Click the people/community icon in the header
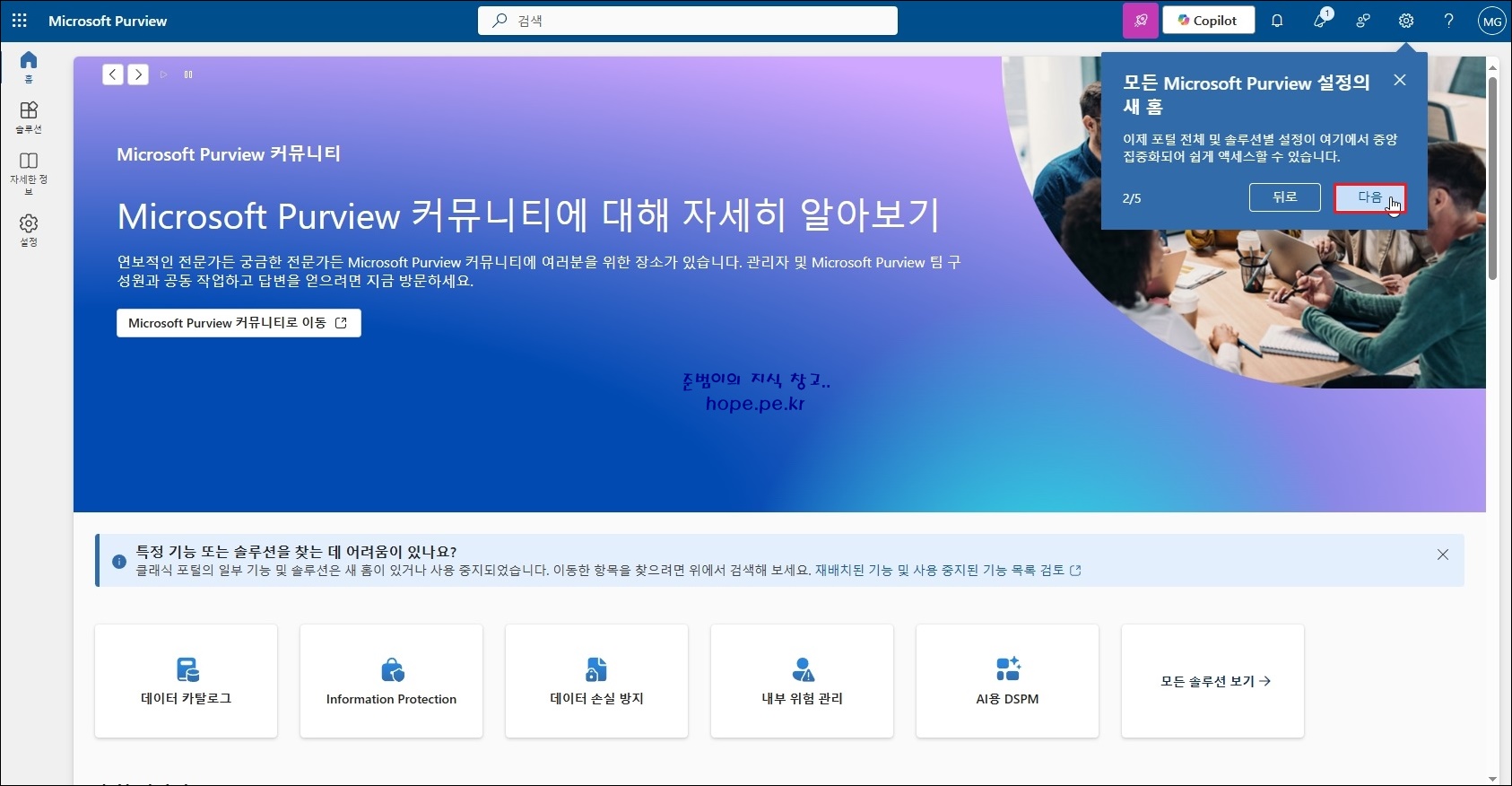1512x786 pixels. point(1363,21)
